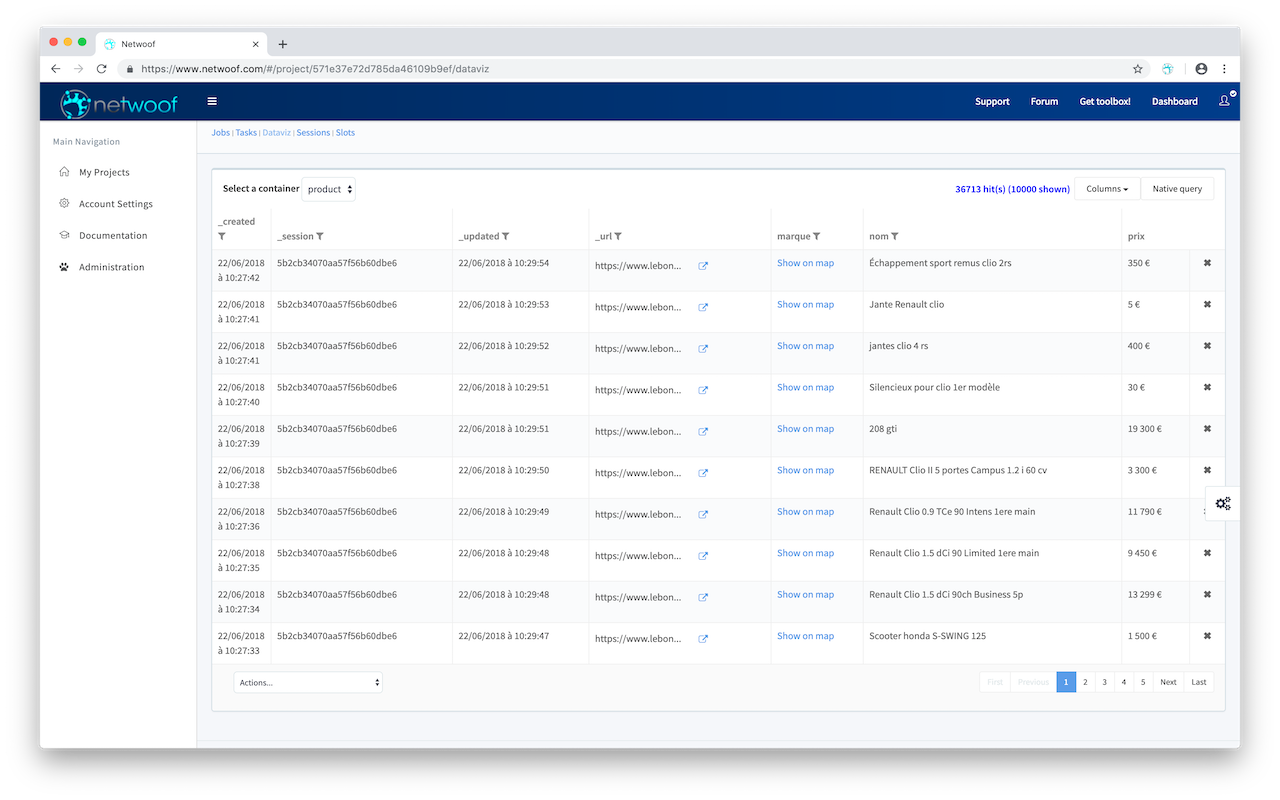
Task: Delete the Silencieux pour clio row
Action: click(x=1207, y=387)
